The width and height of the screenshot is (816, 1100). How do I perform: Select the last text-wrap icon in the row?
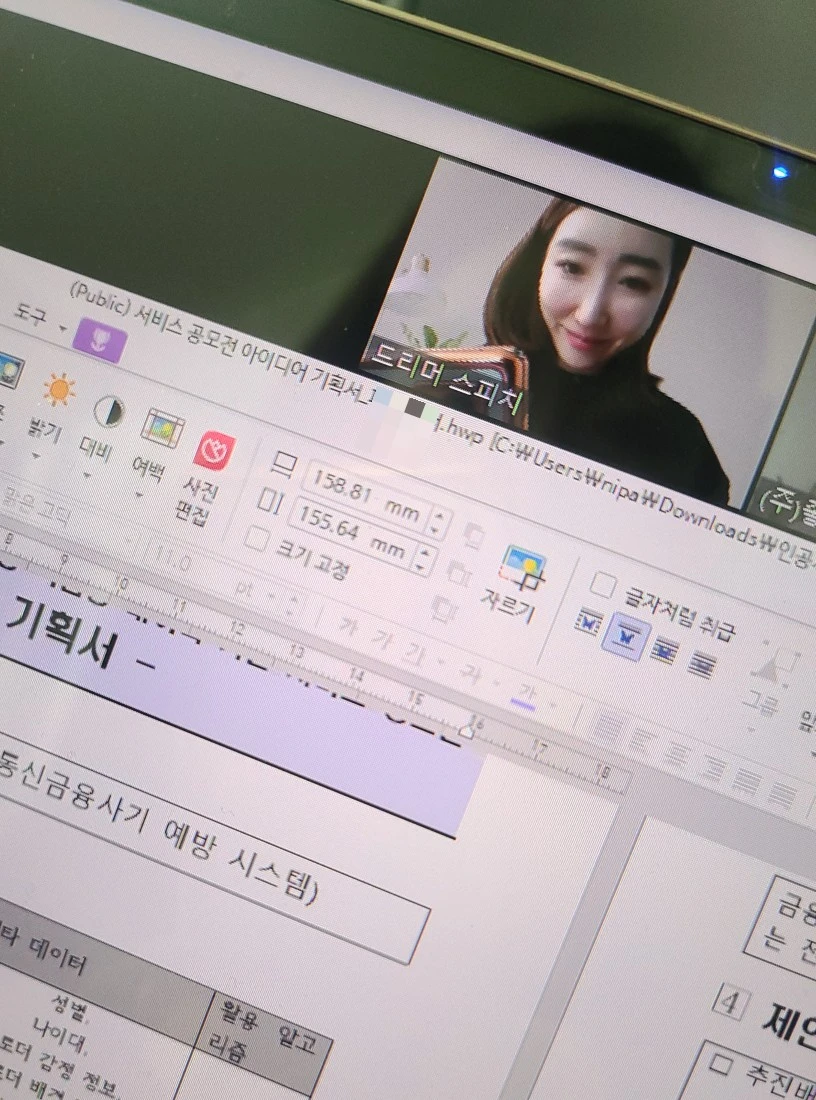701,663
